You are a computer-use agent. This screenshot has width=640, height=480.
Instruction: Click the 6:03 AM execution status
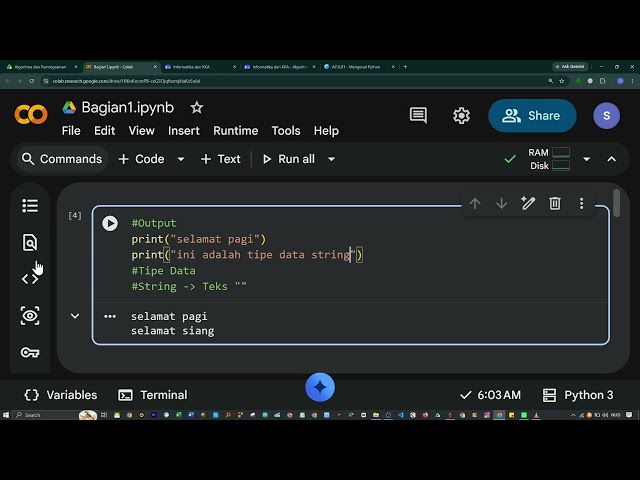coord(490,395)
